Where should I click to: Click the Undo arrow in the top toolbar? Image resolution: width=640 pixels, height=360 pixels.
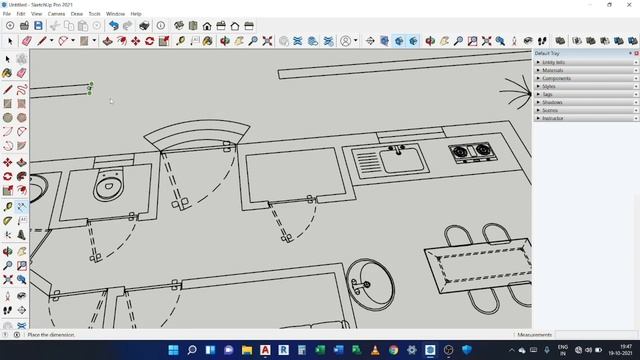coord(113,26)
